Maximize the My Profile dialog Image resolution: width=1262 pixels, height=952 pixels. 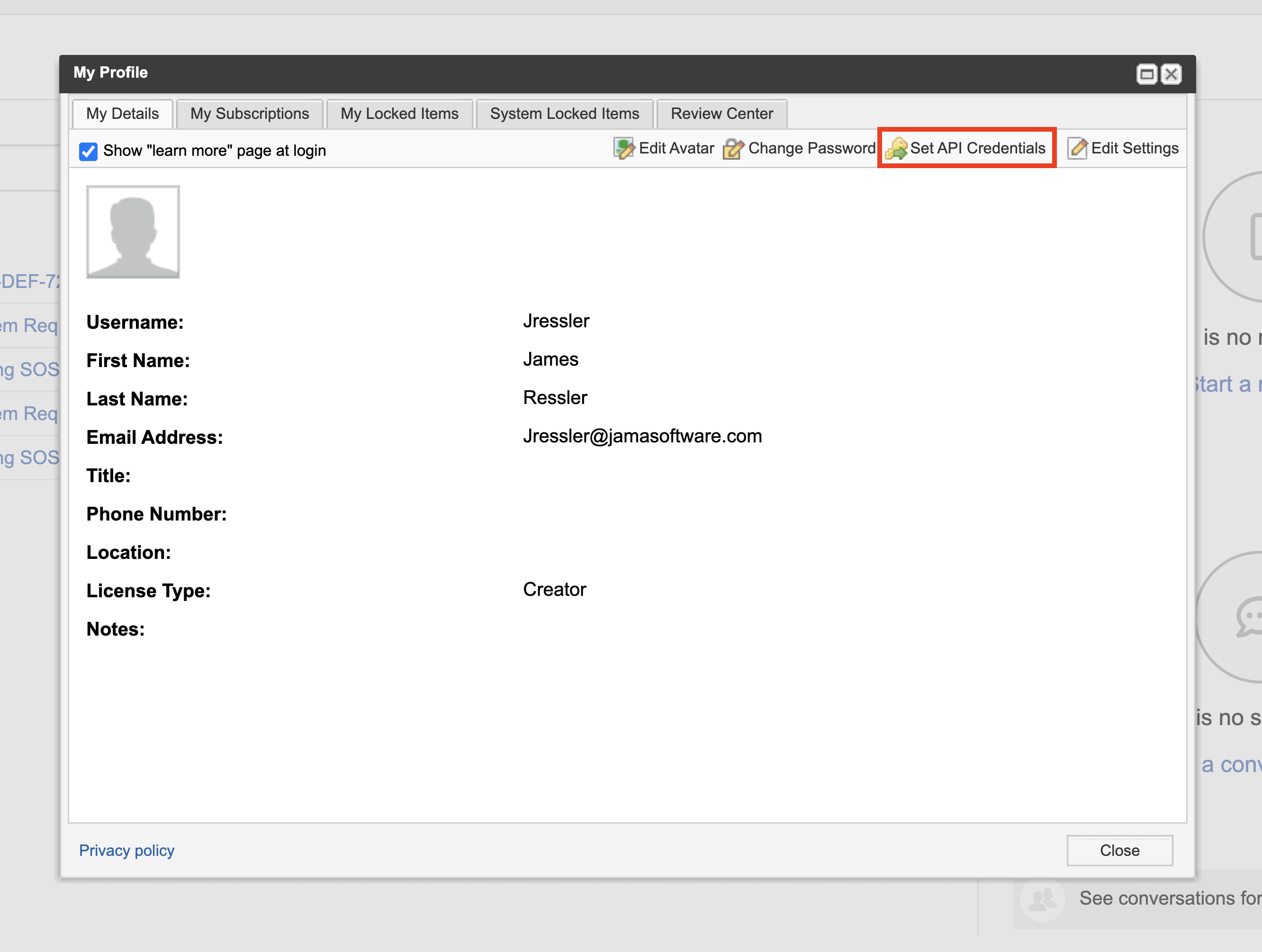tap(1146, 74)
